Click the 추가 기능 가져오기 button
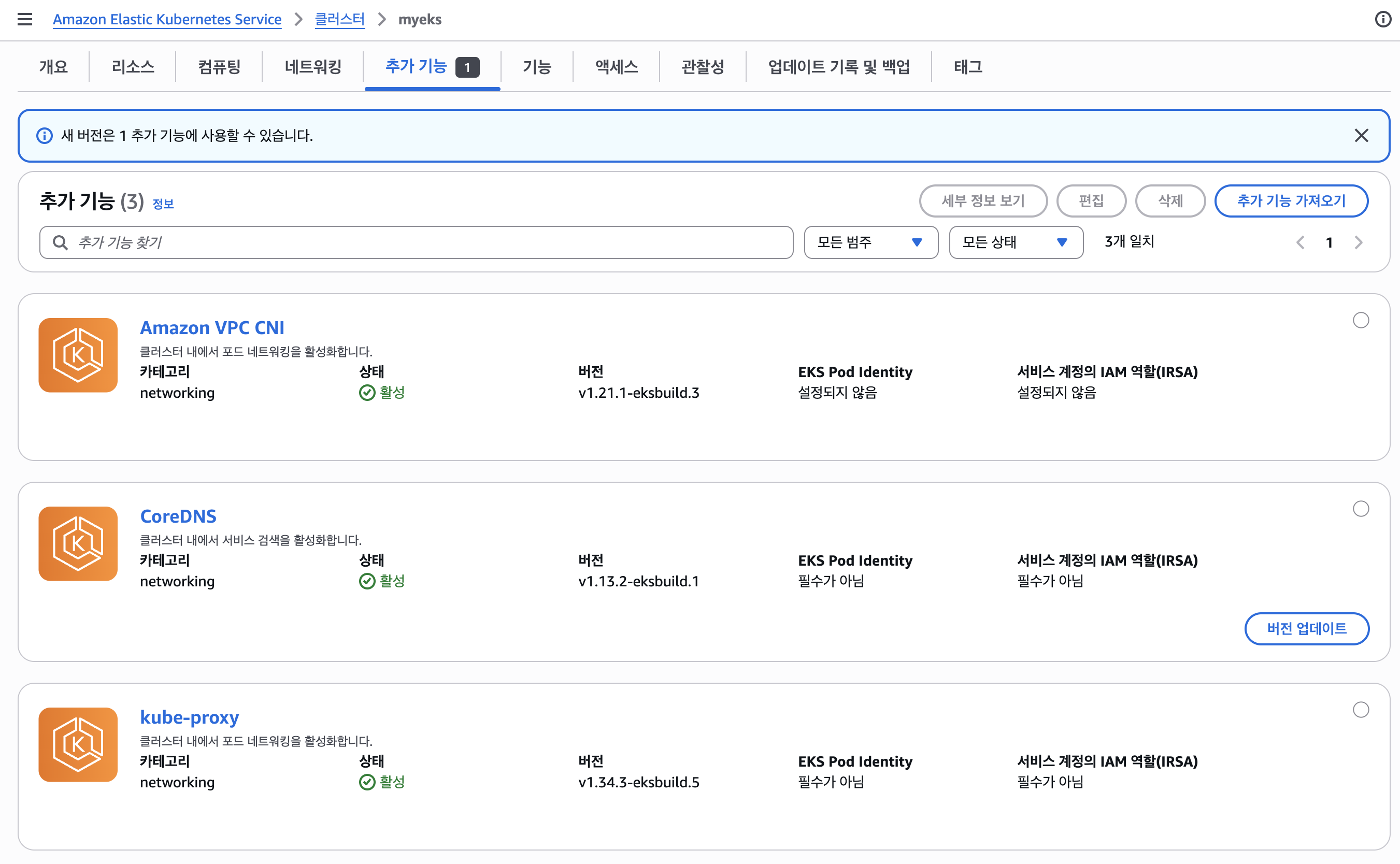Image resolution: width=1400 pixels, height=864 pixels. [1291, 200]
